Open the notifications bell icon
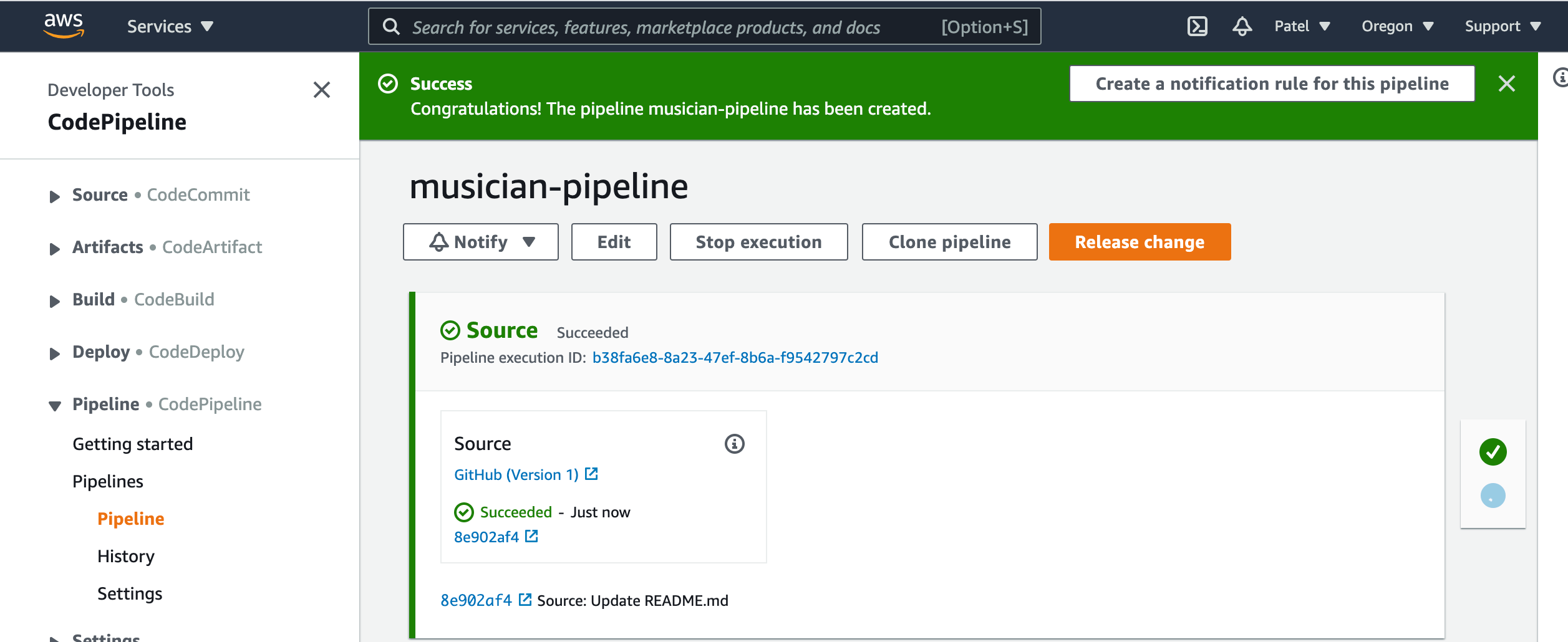The height and width of the screenshot is (642, 1568). 1242,26
